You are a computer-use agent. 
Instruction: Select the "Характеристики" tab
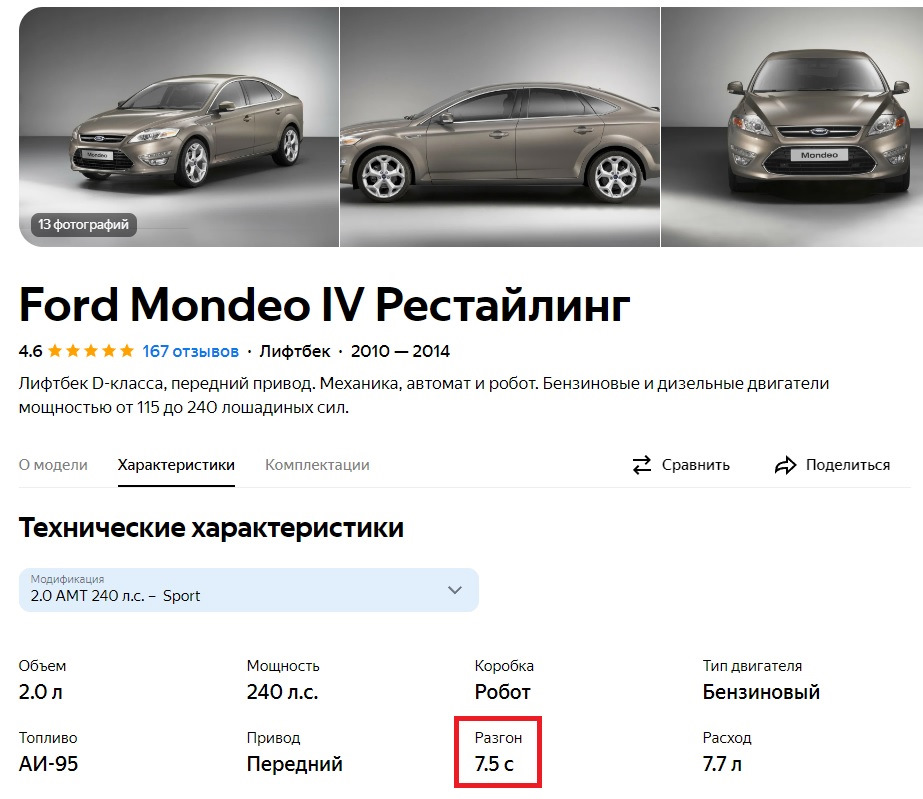click(x=176, y=465)
